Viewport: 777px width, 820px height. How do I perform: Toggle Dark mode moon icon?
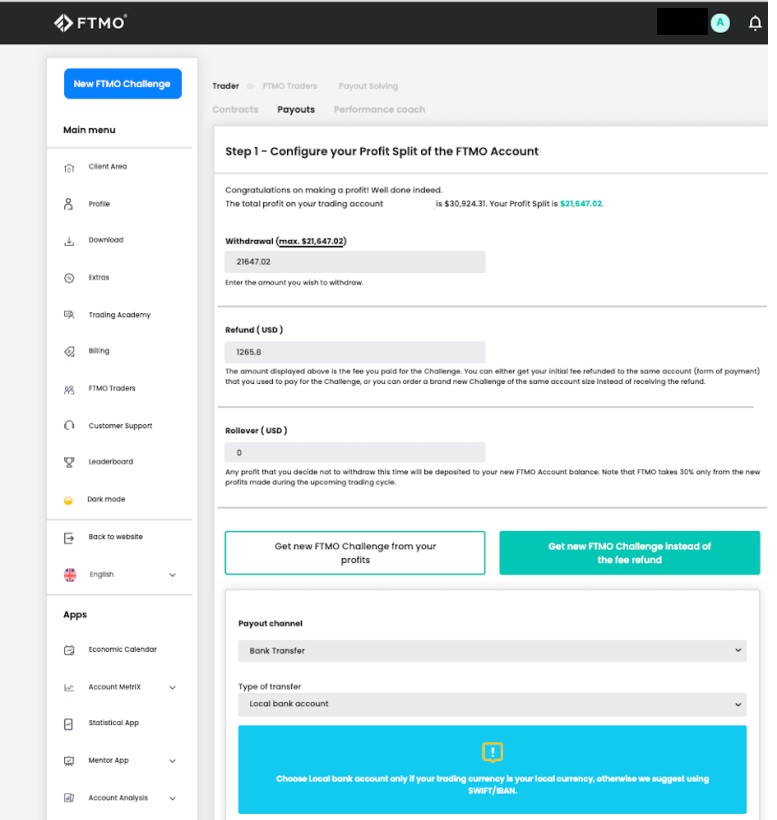68,500
